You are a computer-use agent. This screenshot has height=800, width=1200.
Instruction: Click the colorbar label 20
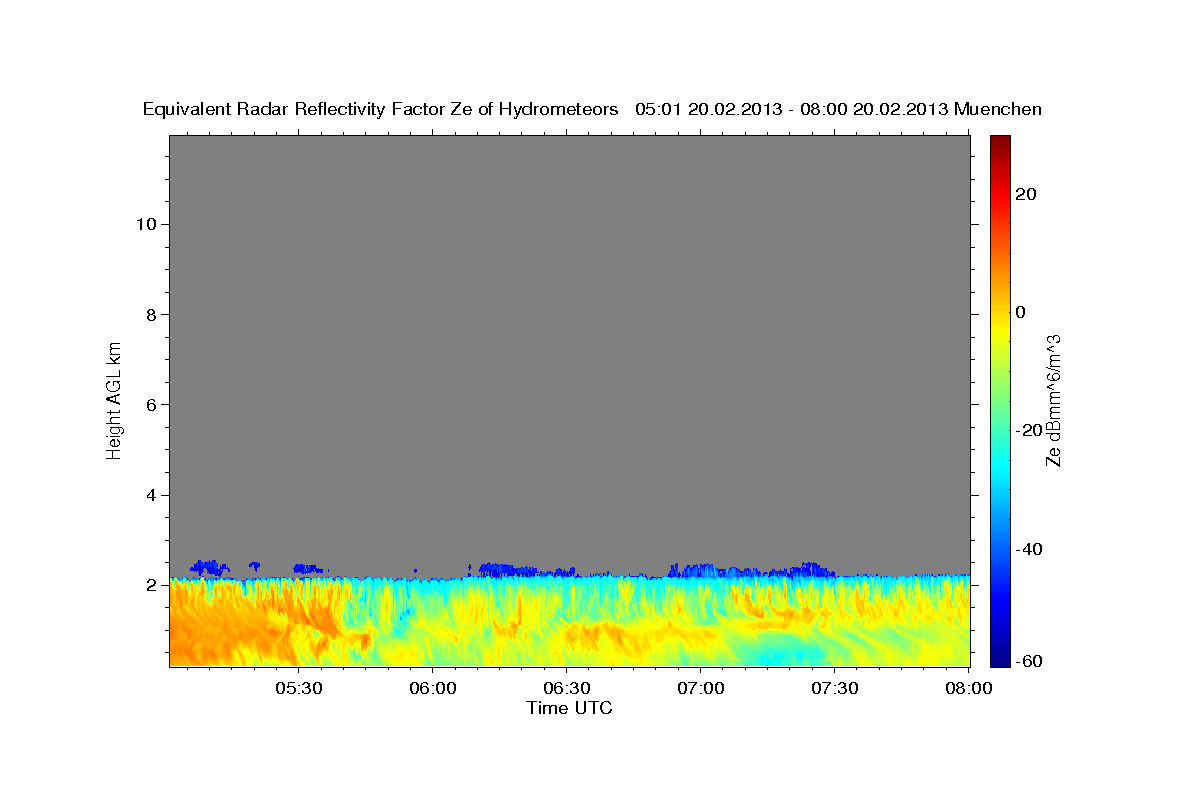pos(1028,194)
